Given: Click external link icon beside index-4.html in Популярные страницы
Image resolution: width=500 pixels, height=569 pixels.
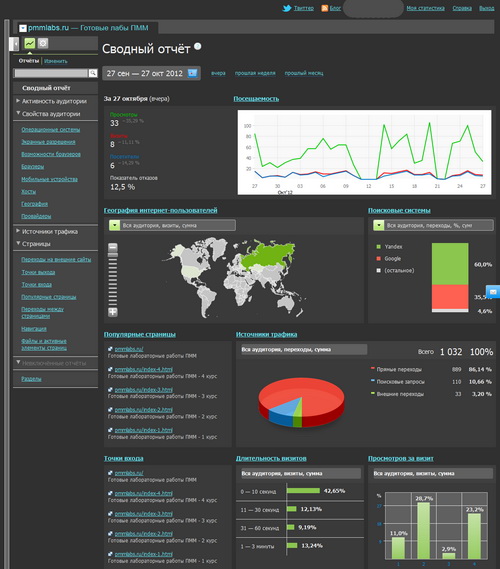Looking at the screenshot, I should [110, 369].
